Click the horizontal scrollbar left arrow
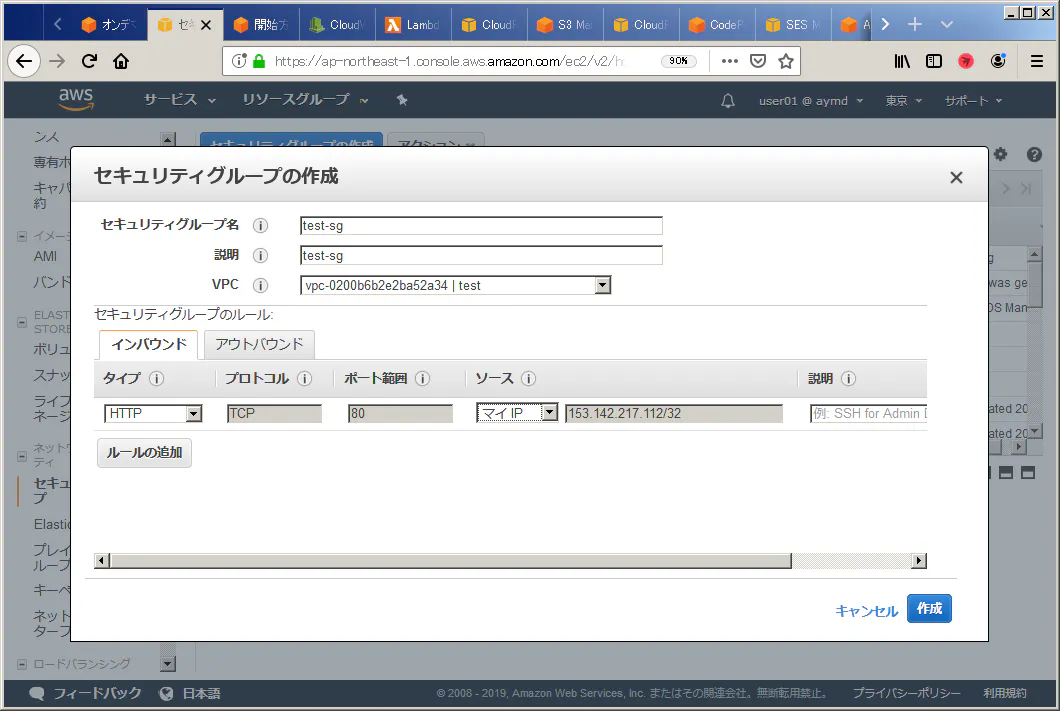The width and height of the screenshot is (1060, 711). pyautogui.click(x=102, y=561)
